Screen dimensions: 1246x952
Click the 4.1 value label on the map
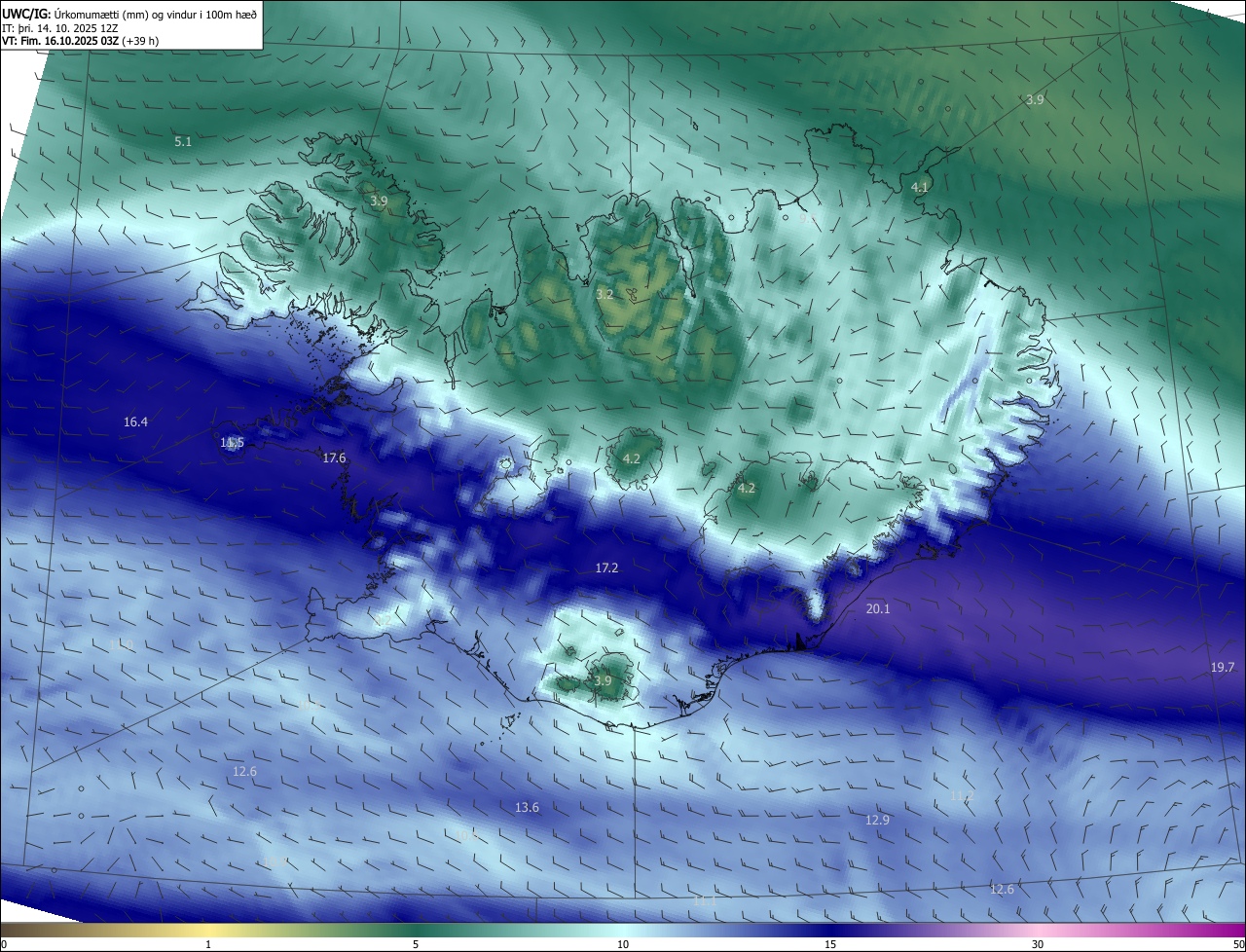coord(920,187)
